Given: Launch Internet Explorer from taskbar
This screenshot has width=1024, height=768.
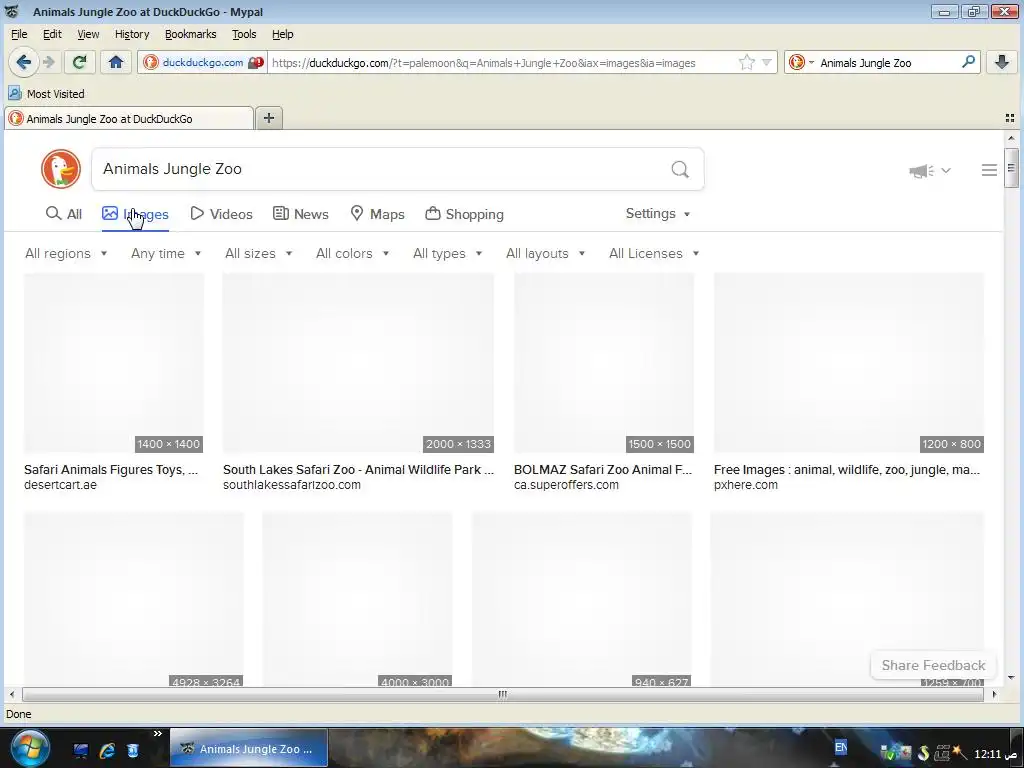Looking at the screenshot, I should point(107,750).
